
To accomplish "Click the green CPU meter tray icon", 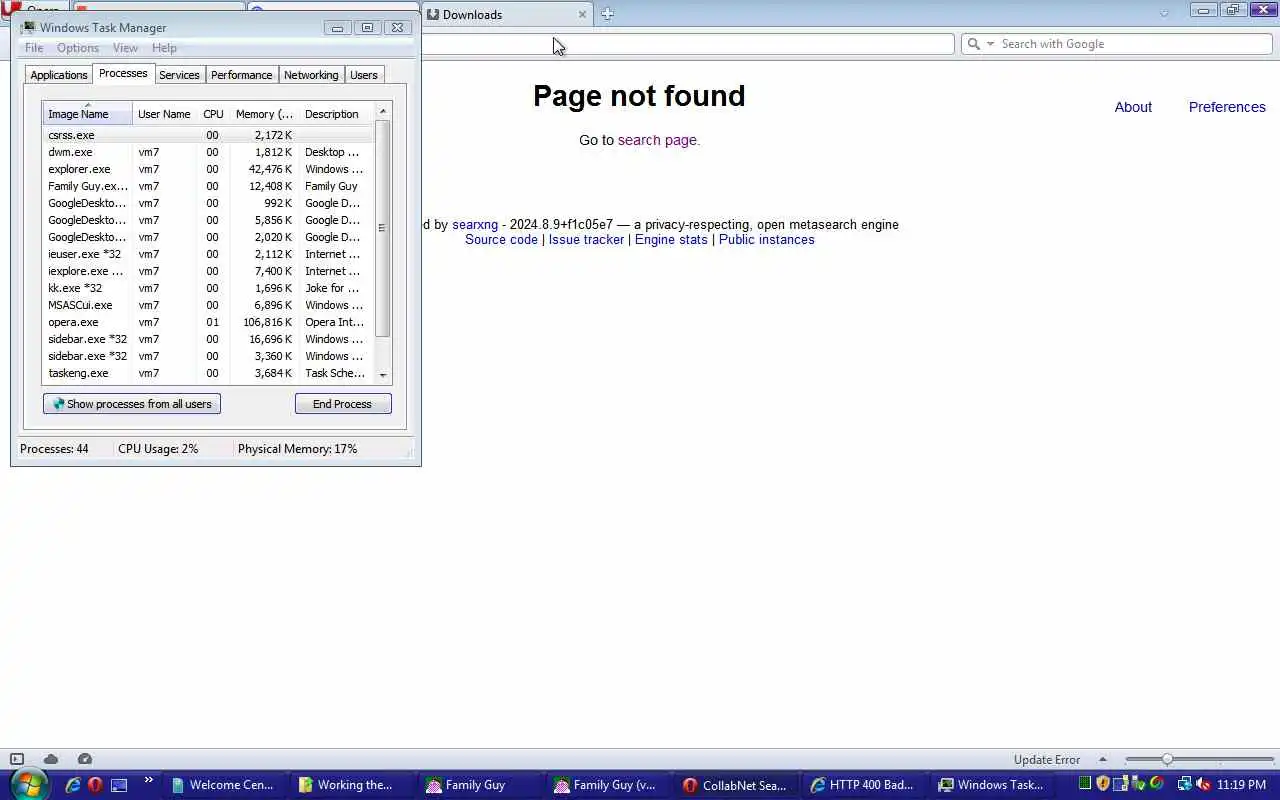I will (1085, 784).
